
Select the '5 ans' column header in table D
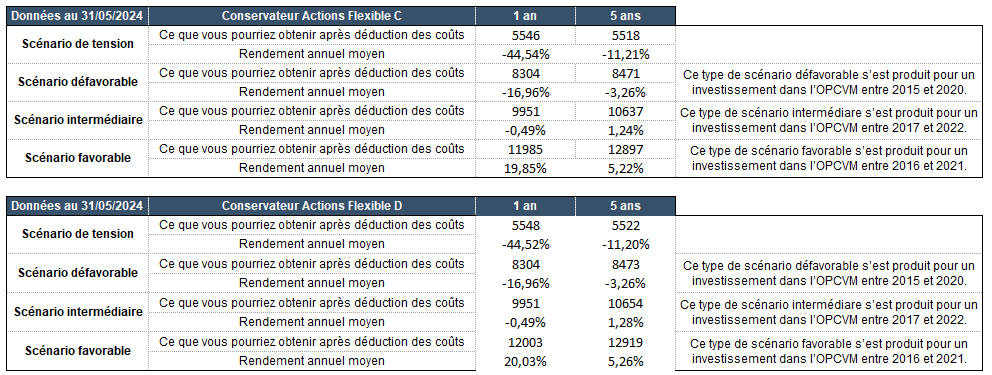(625, 206)
